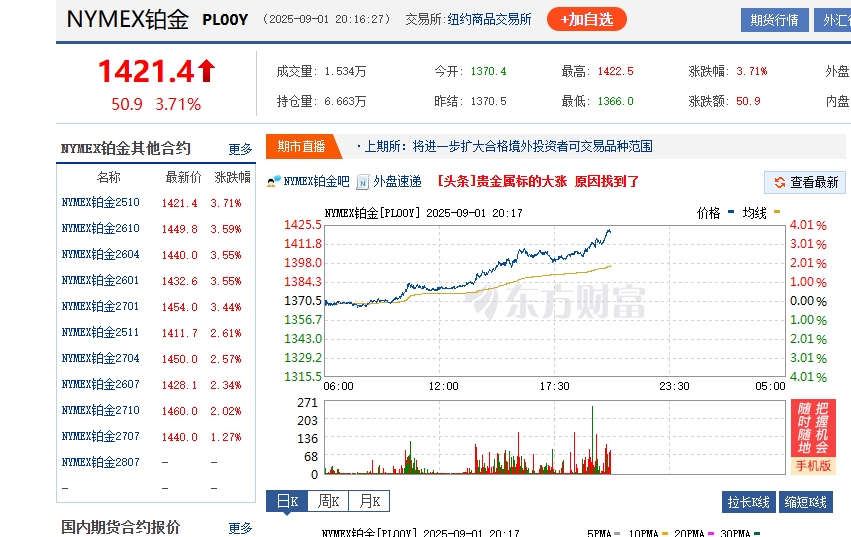The width and height of the screenshot is (851, 537).
Task: Open contract NYMEX铂金2601
Action: [x=100, y=281]
